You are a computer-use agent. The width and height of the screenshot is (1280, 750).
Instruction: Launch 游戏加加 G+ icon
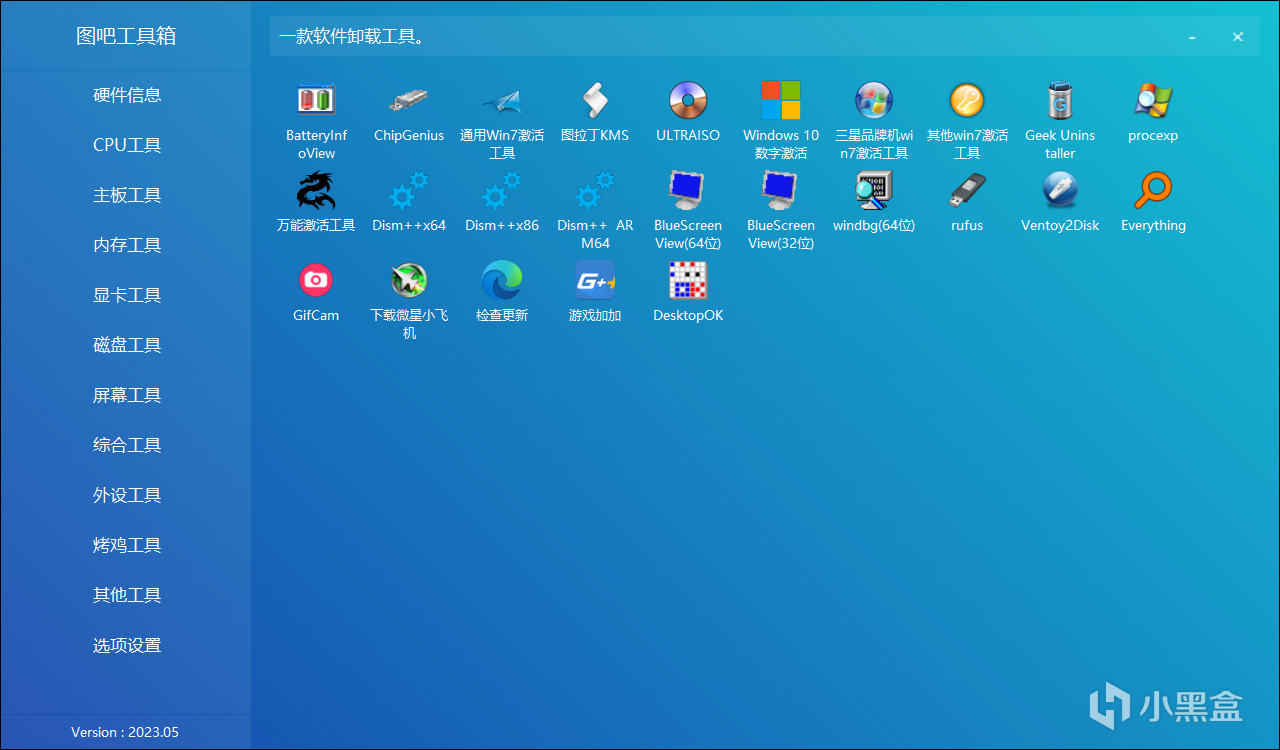595,280
